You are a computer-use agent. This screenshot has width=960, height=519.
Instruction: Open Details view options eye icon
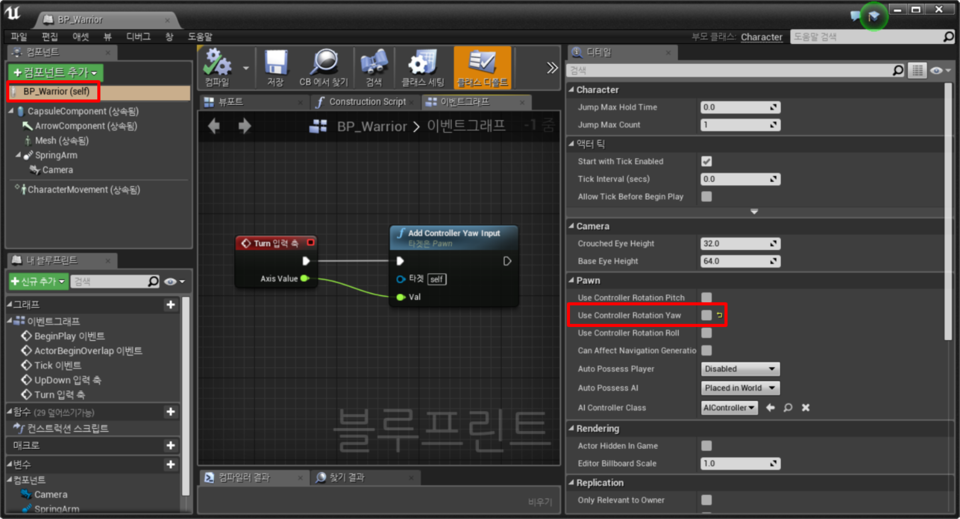[x=940, y=70]
